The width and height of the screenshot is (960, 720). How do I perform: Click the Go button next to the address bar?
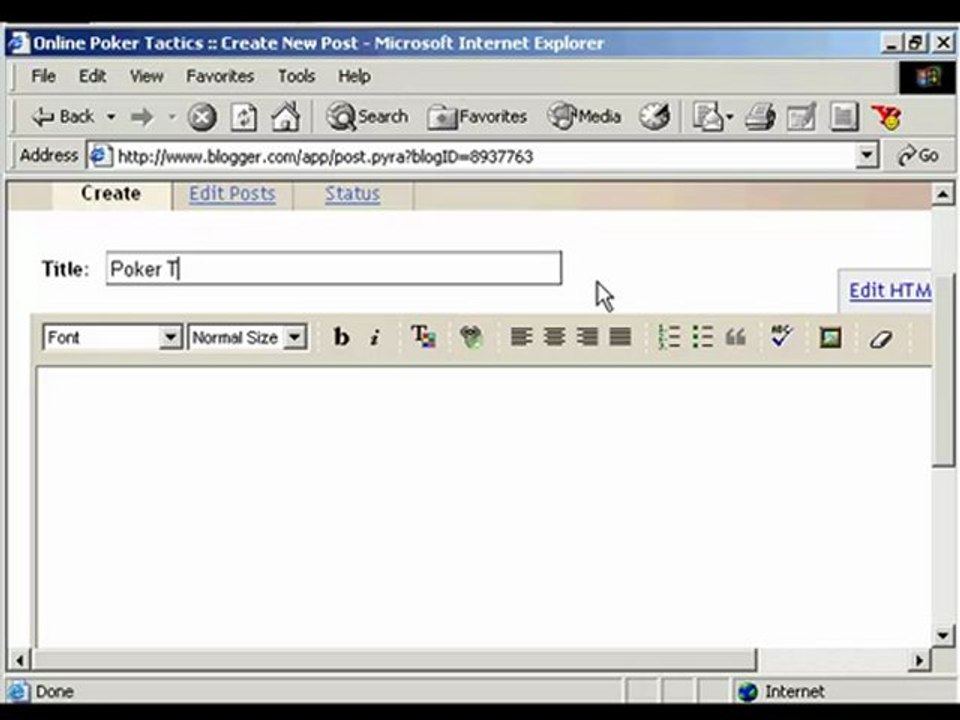tap(918, 156)
